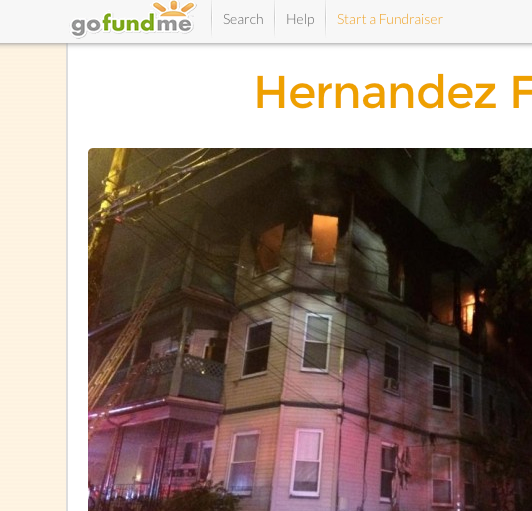Click the white space beside the Hernandez title

[x=161, y=92]
